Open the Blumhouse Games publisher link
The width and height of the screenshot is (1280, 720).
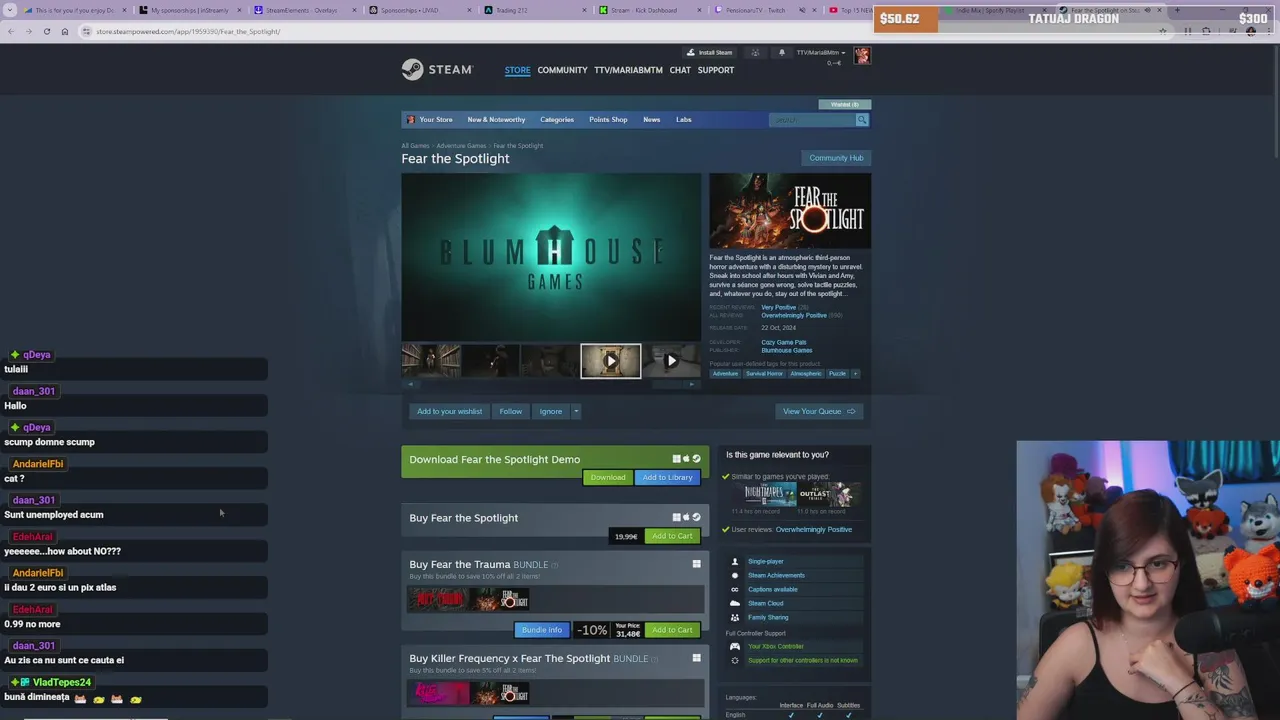pyautogui.click(x=786, y=350)
